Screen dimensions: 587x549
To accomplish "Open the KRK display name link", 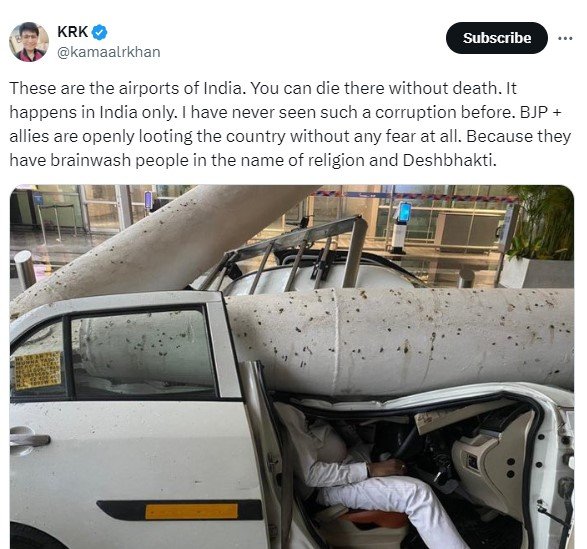I will click(73, 32).
